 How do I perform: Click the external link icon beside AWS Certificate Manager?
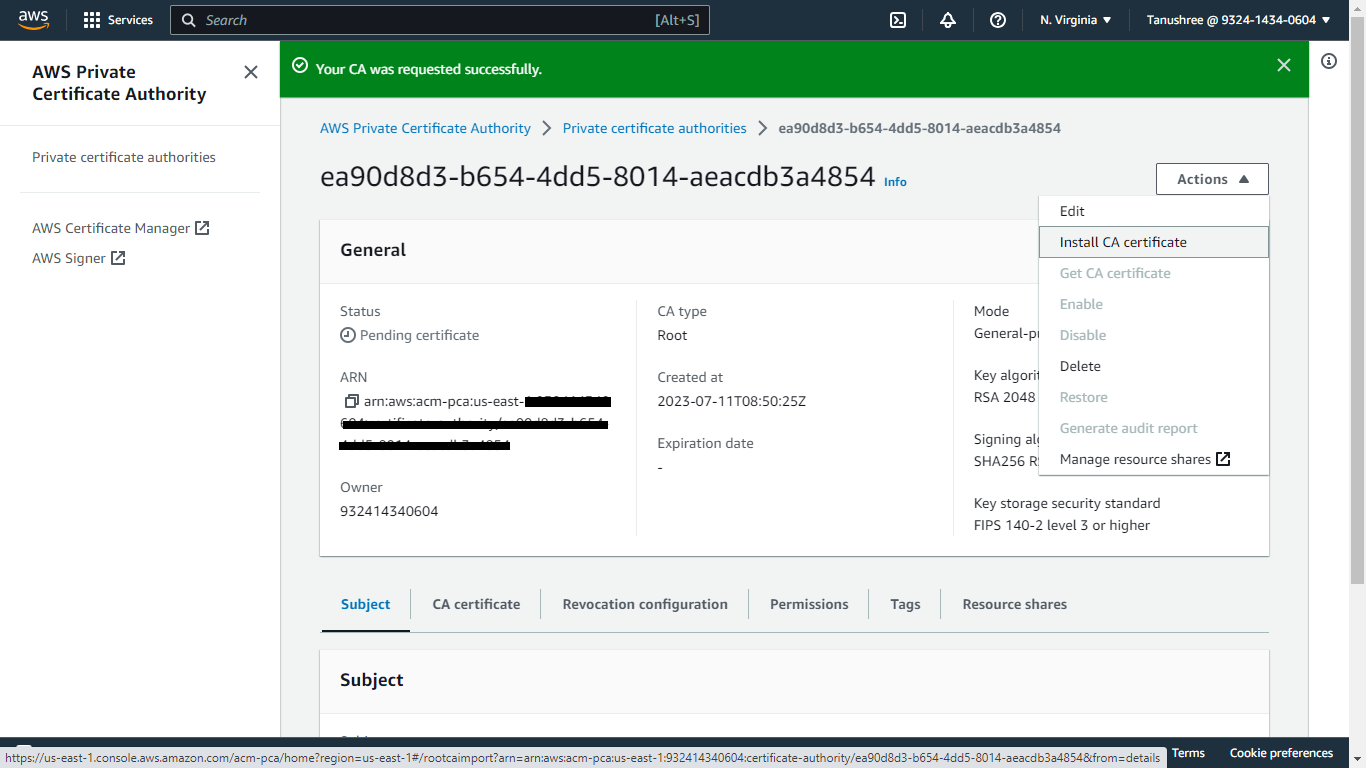point(202,228)
